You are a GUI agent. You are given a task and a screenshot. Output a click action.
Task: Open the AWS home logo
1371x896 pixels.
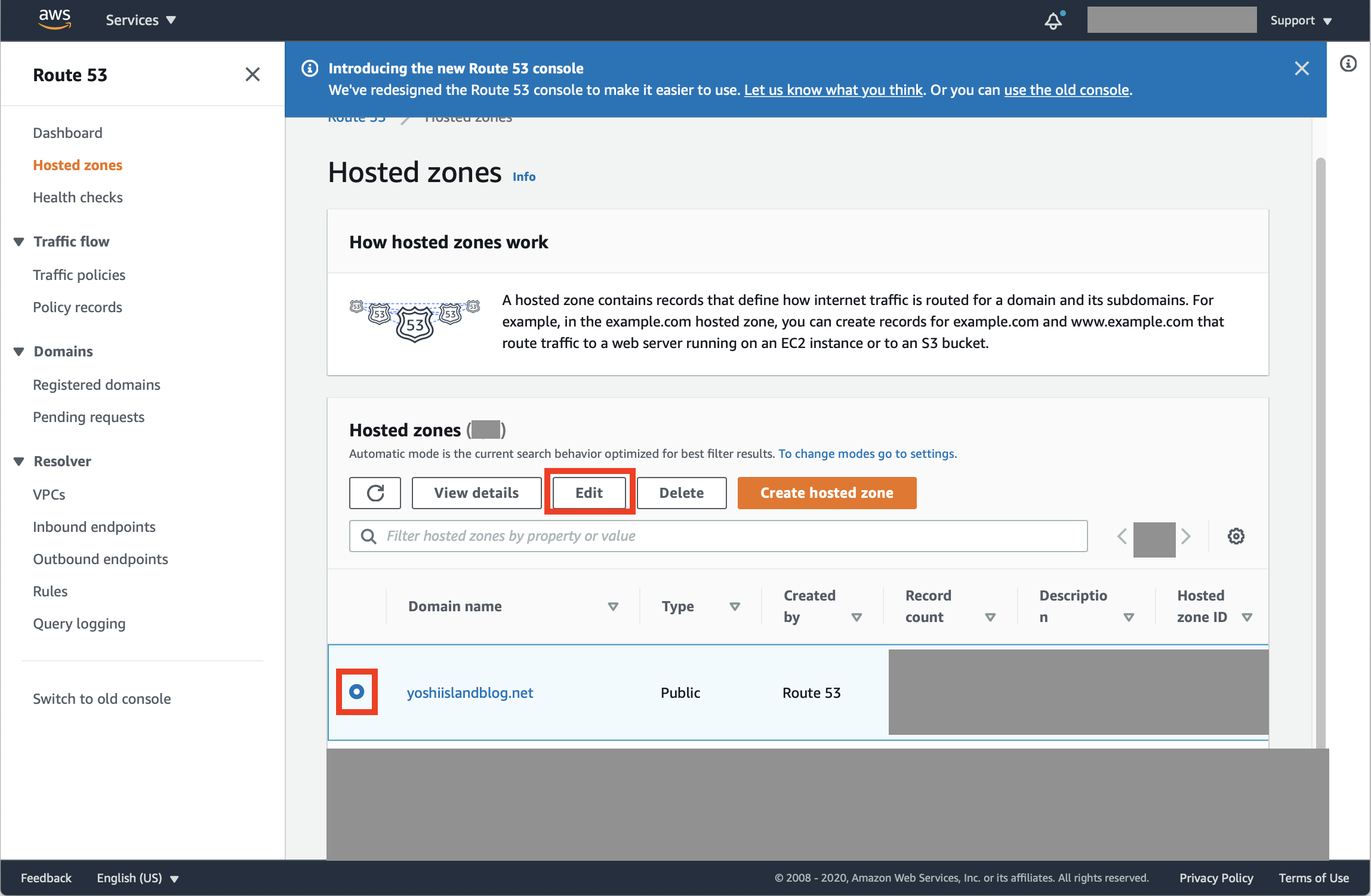coord(54,20)
